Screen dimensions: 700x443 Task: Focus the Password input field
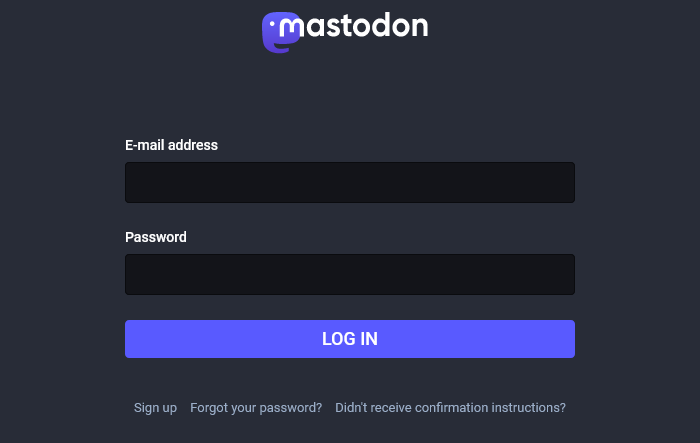350,274
